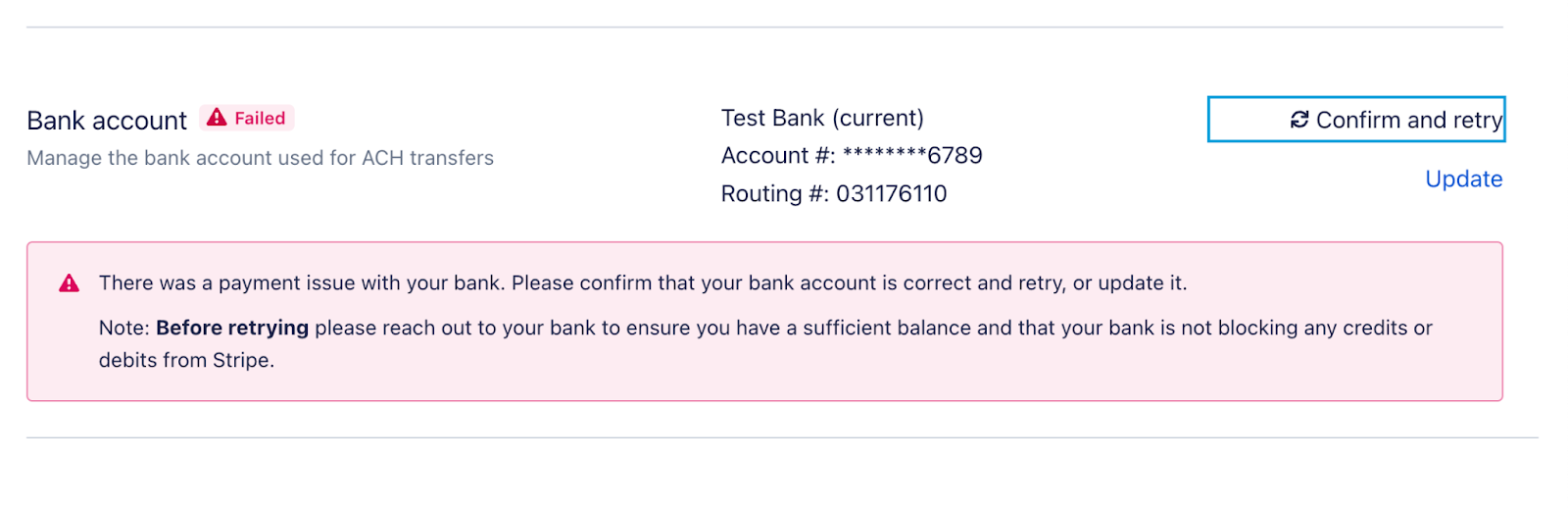The width and height of the screenshot is (1568, 509).
Task: Click the Note: label in alert
Action: [123, 328]
